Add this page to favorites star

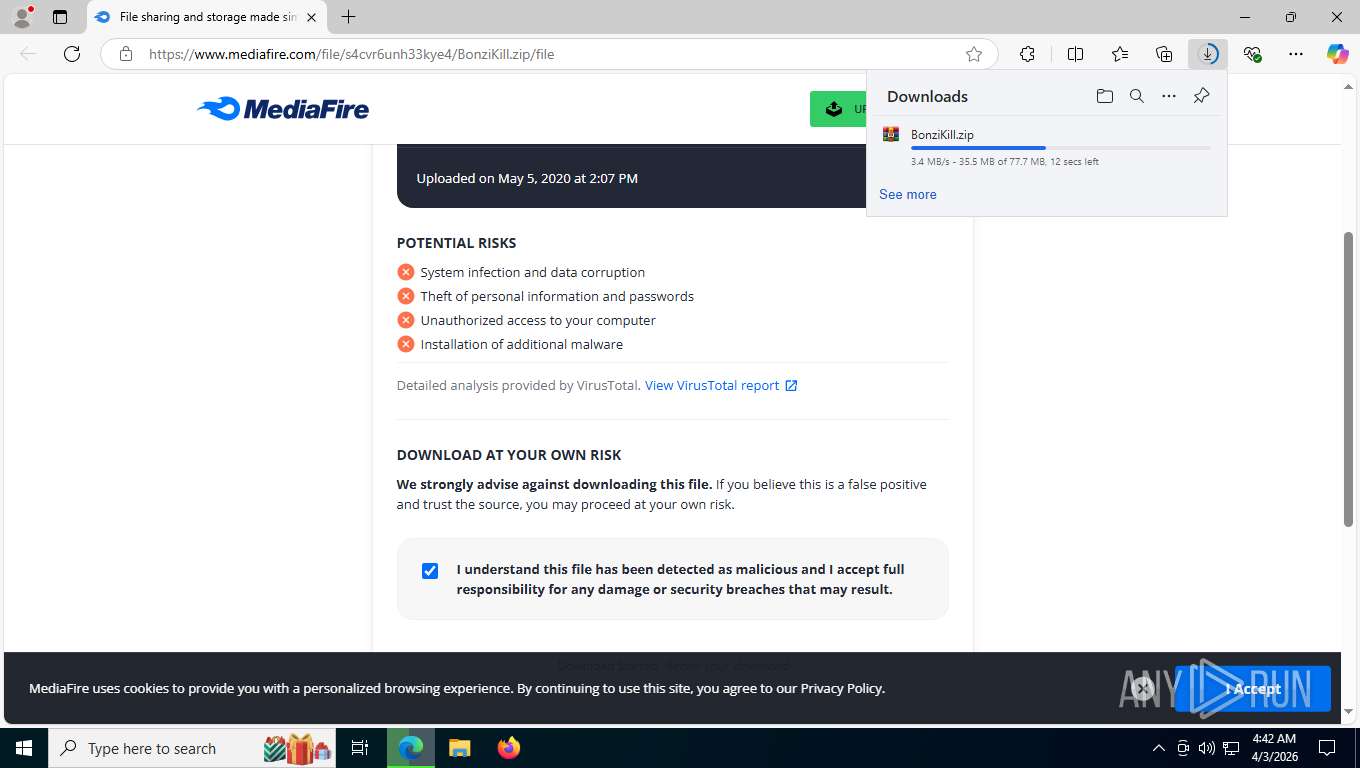coord(974,54)
